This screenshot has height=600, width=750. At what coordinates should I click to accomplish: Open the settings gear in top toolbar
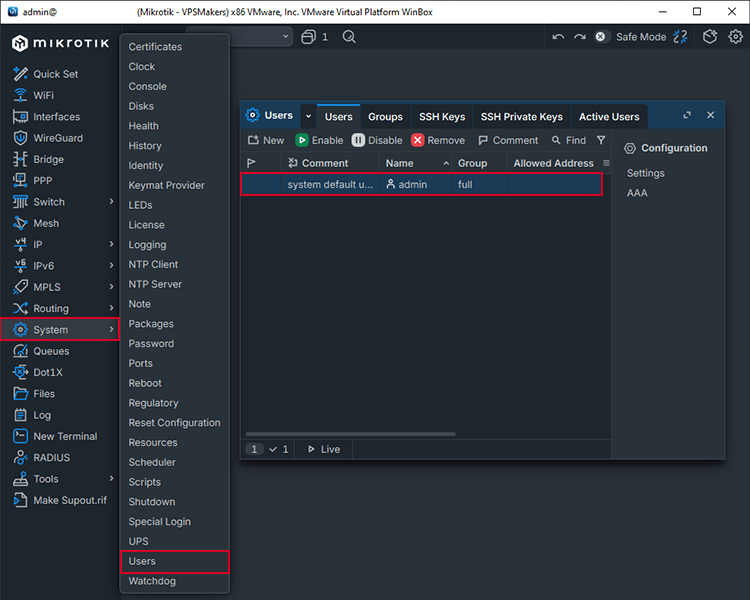coord(735,37)
